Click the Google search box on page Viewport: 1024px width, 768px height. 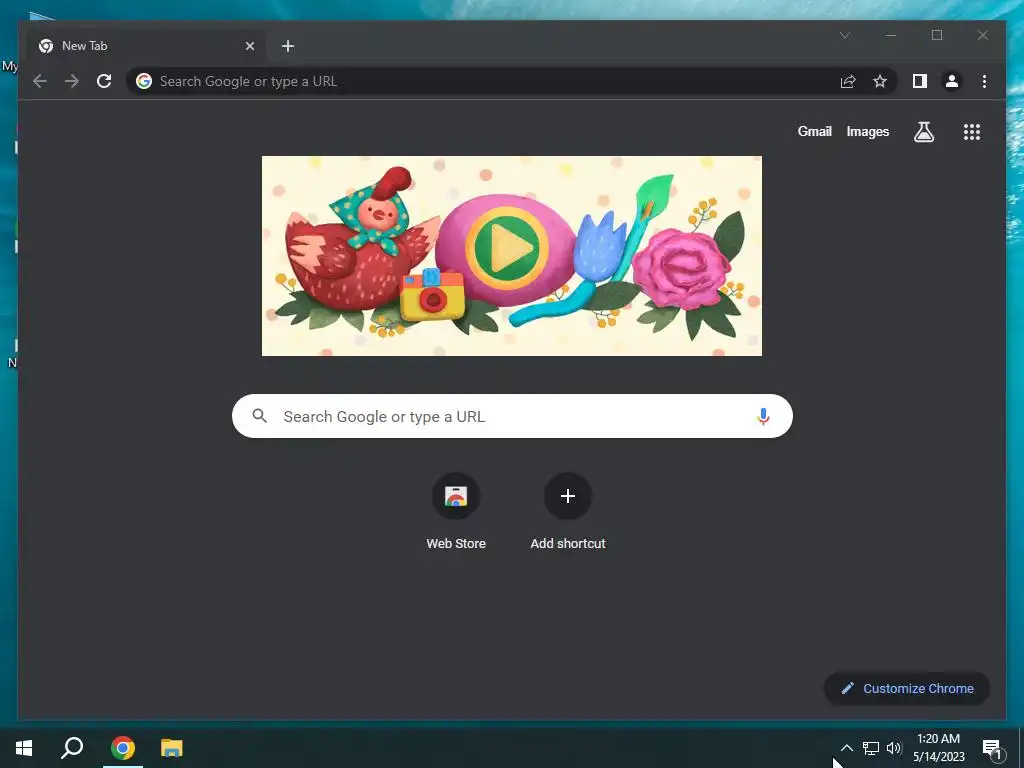pos(512,416)
